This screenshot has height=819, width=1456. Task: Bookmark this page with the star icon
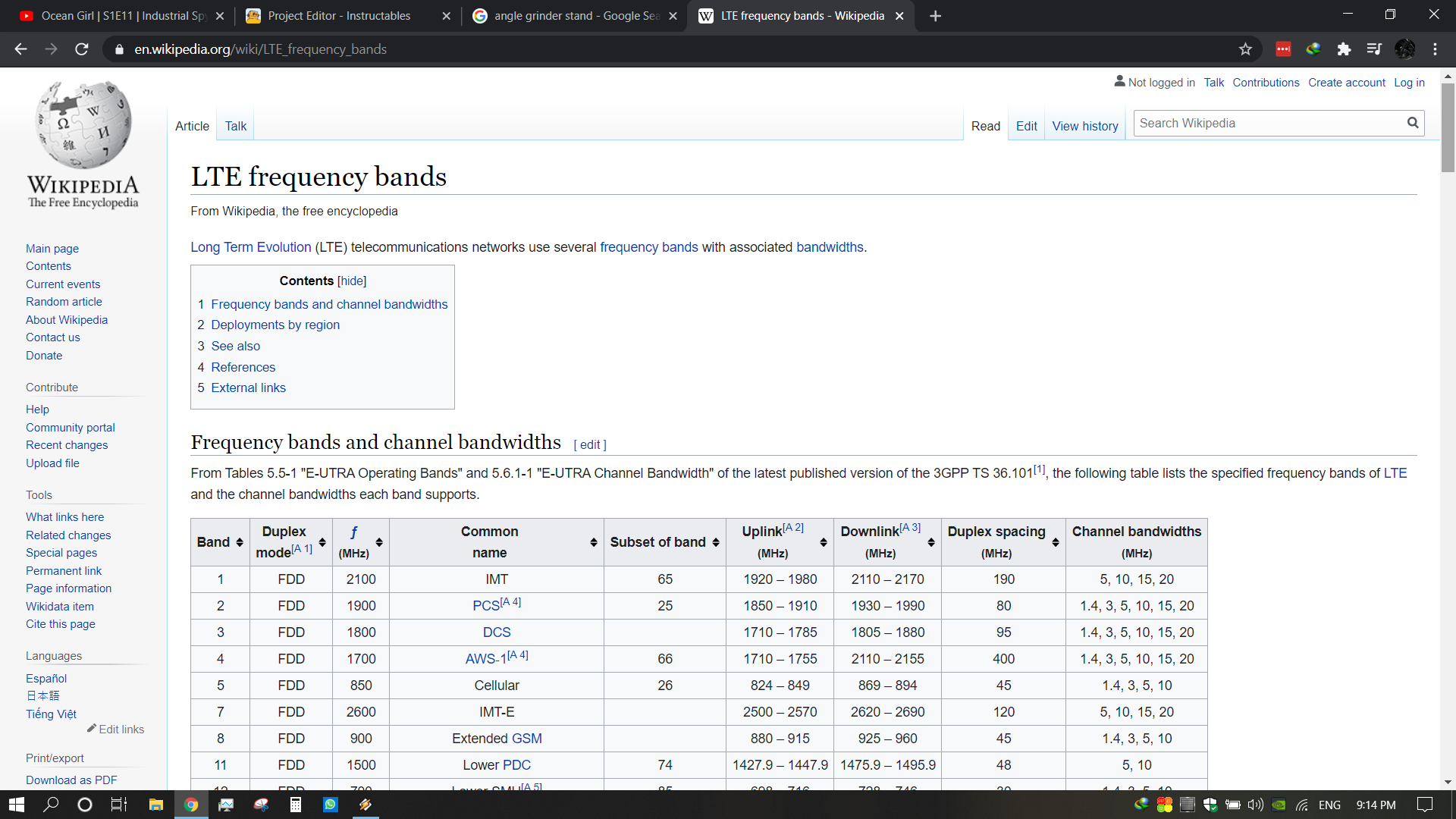(x=1246, y=49)
